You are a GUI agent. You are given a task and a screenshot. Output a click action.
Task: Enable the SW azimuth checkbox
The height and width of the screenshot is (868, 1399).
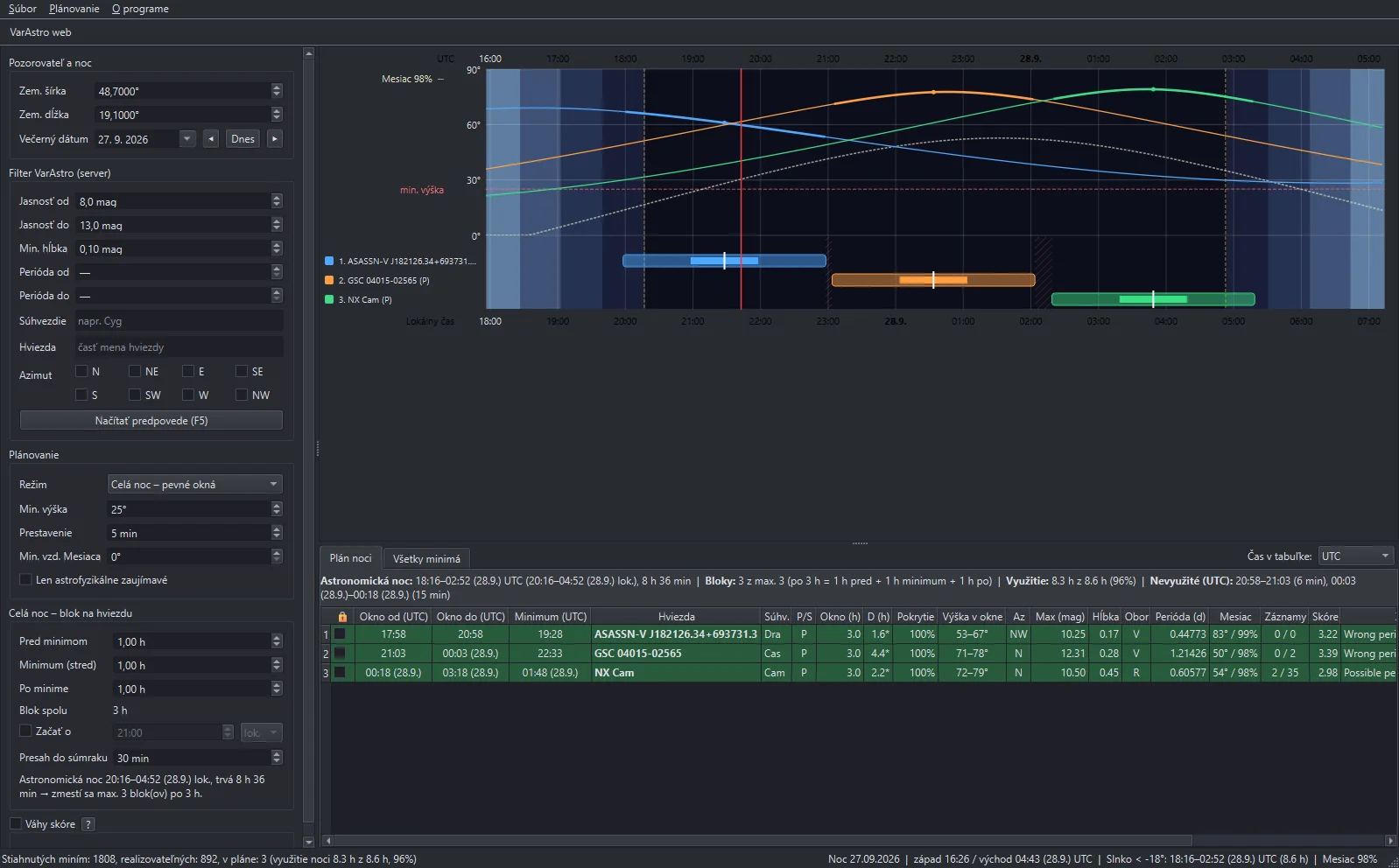point(135,395)
